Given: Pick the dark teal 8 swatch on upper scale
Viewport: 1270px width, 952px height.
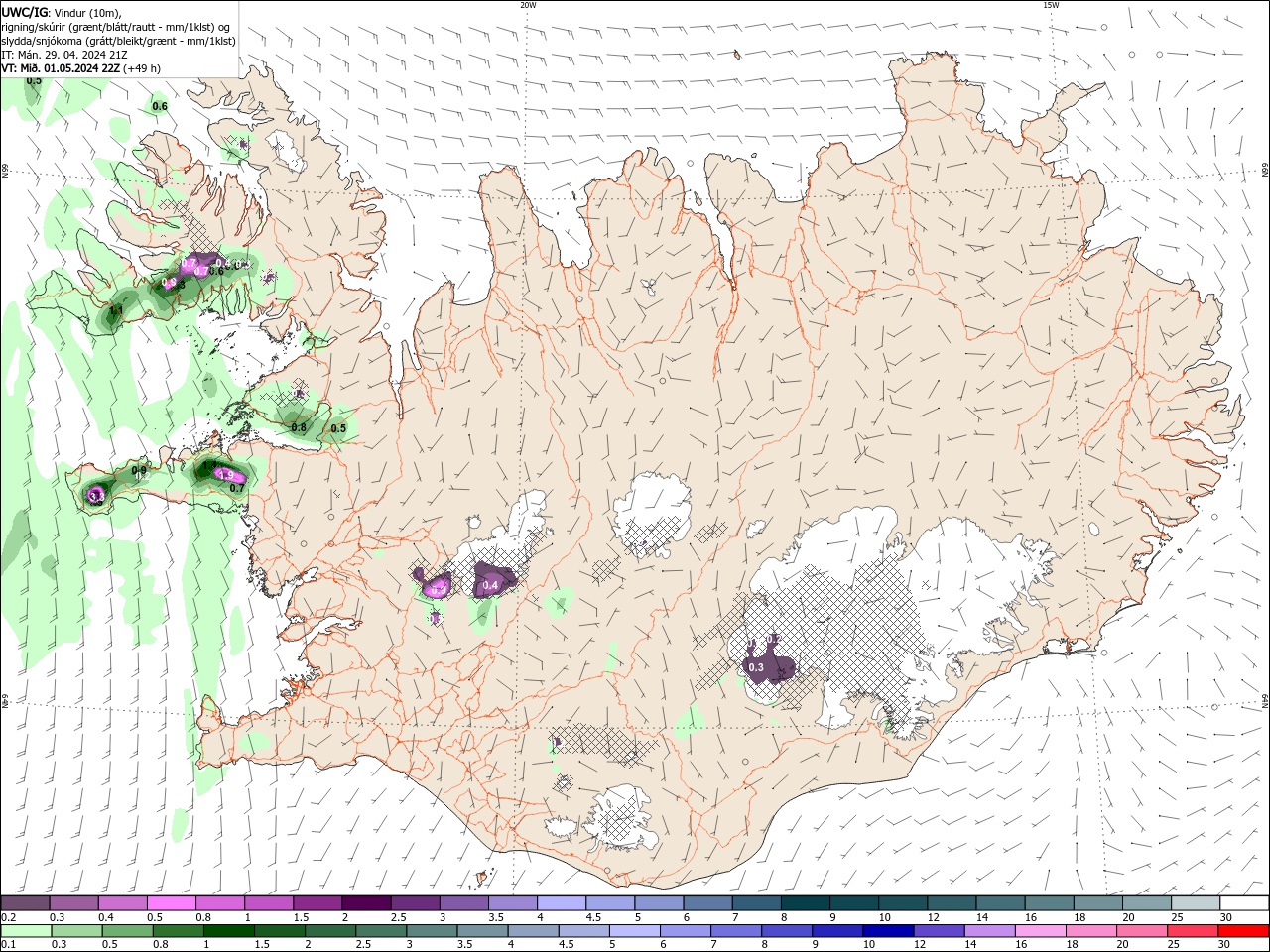Looking at the screenshot, I should (805, 903).
